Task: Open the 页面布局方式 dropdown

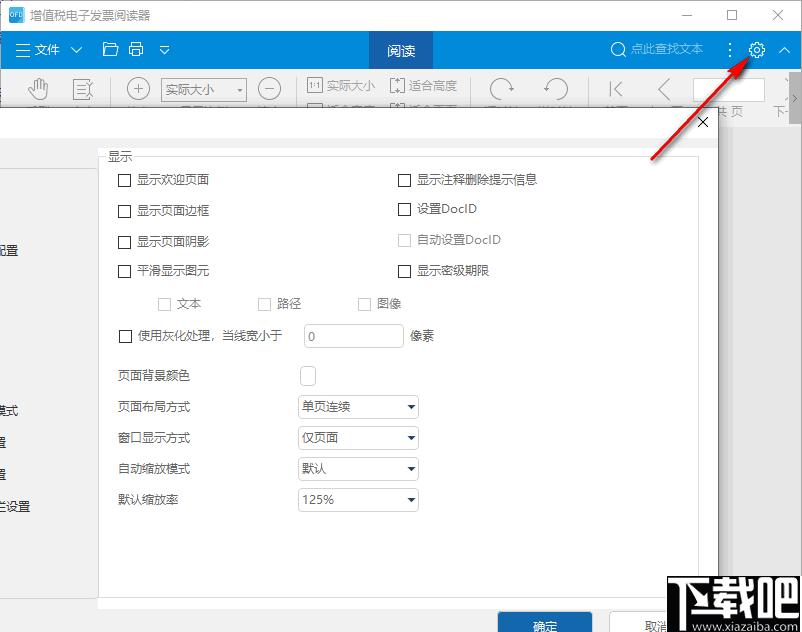Action: coord(358,407)
